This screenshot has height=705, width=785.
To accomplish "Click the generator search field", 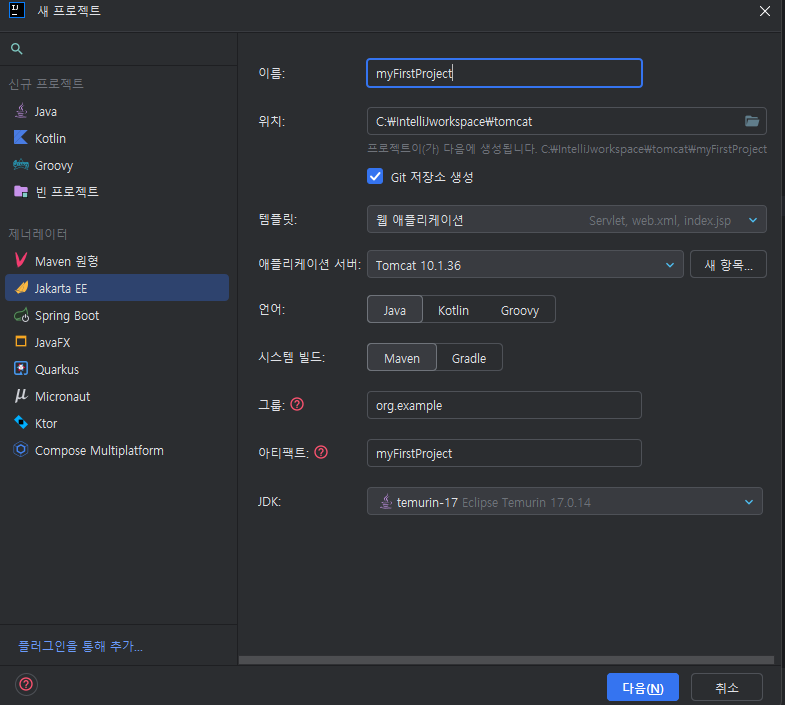I will point(118,49).
